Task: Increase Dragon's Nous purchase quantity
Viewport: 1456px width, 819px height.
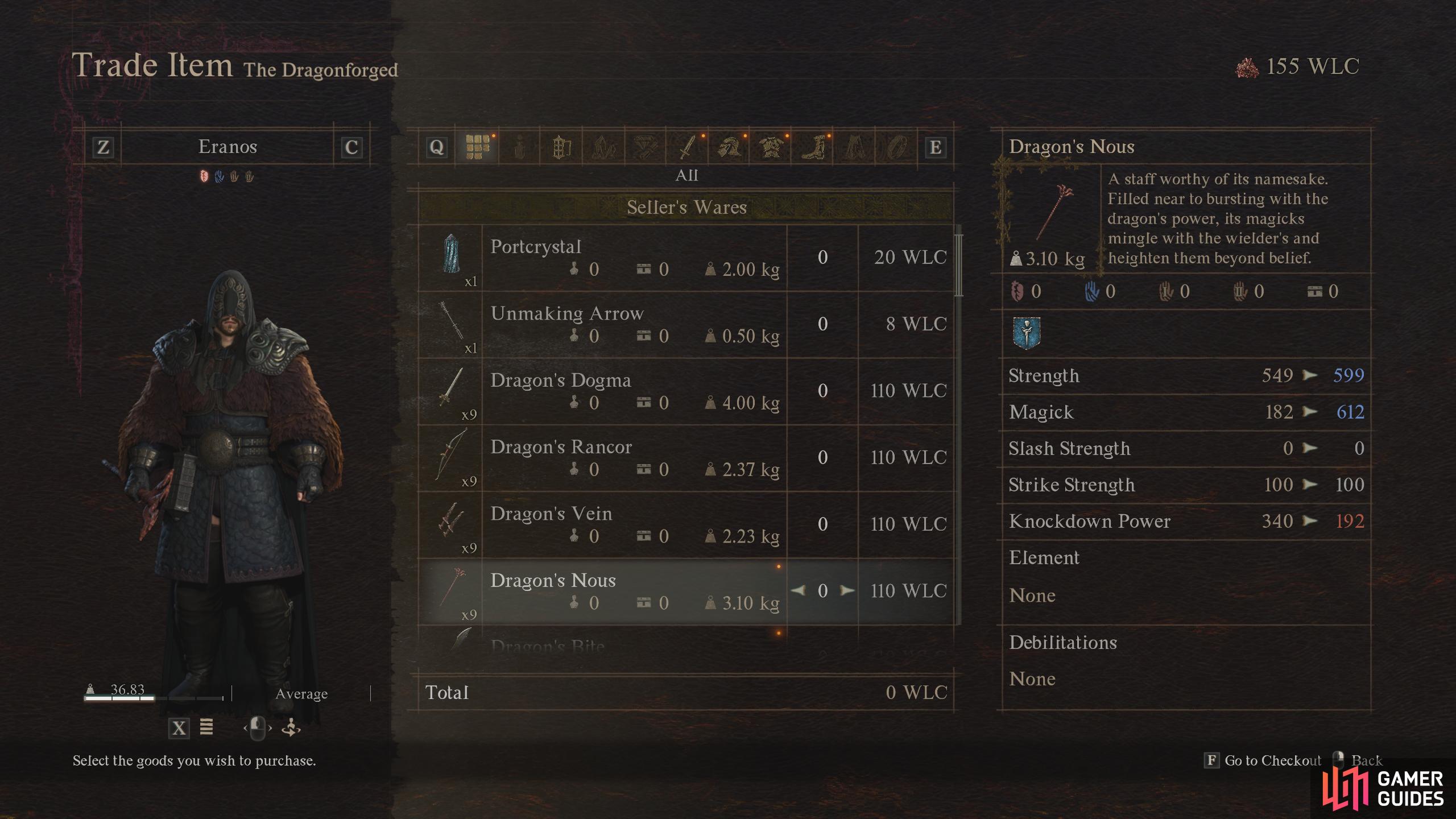Action: tap(847, 590)
